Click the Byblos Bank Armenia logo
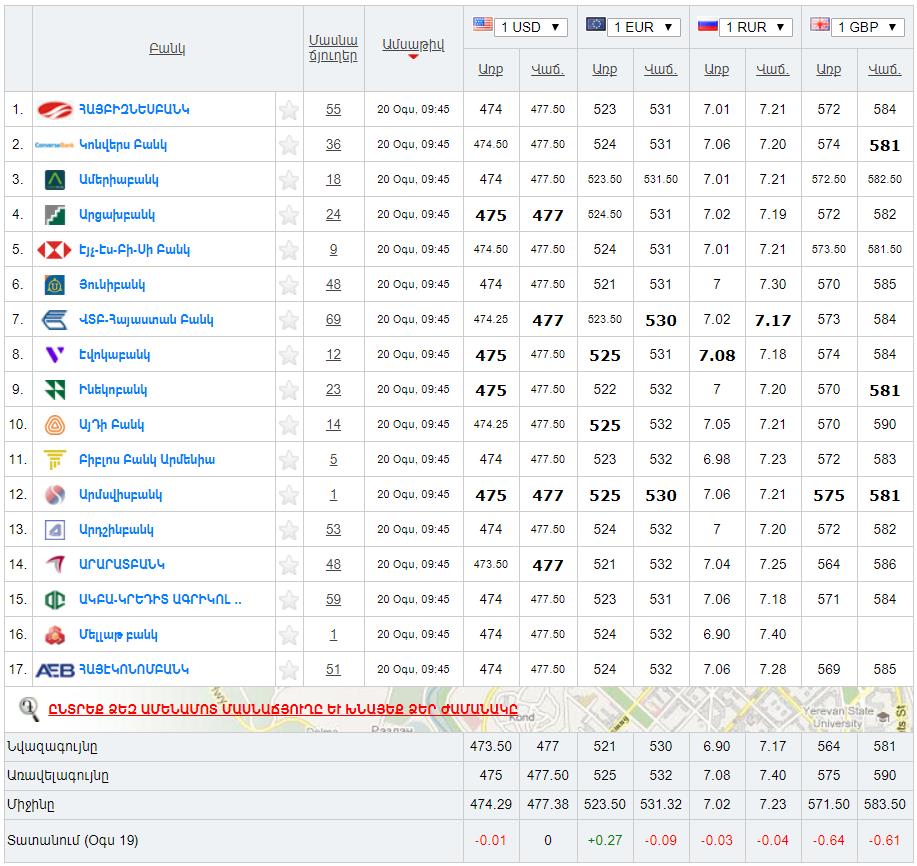Screen dimensions: 917x866 pos(55,460)
